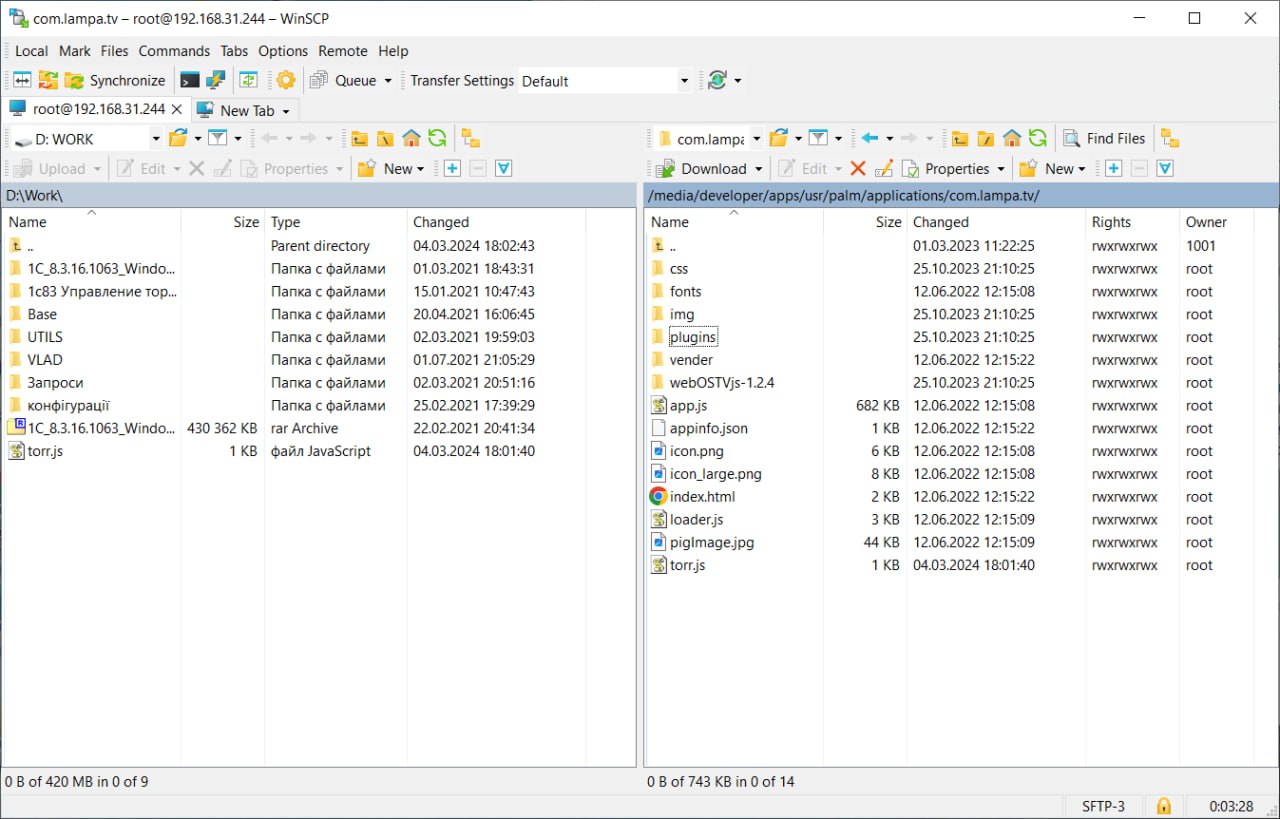This screenshot has height=819, width=1280.
Task: Open the Preferences gear icon
Action: click(286, 80)
